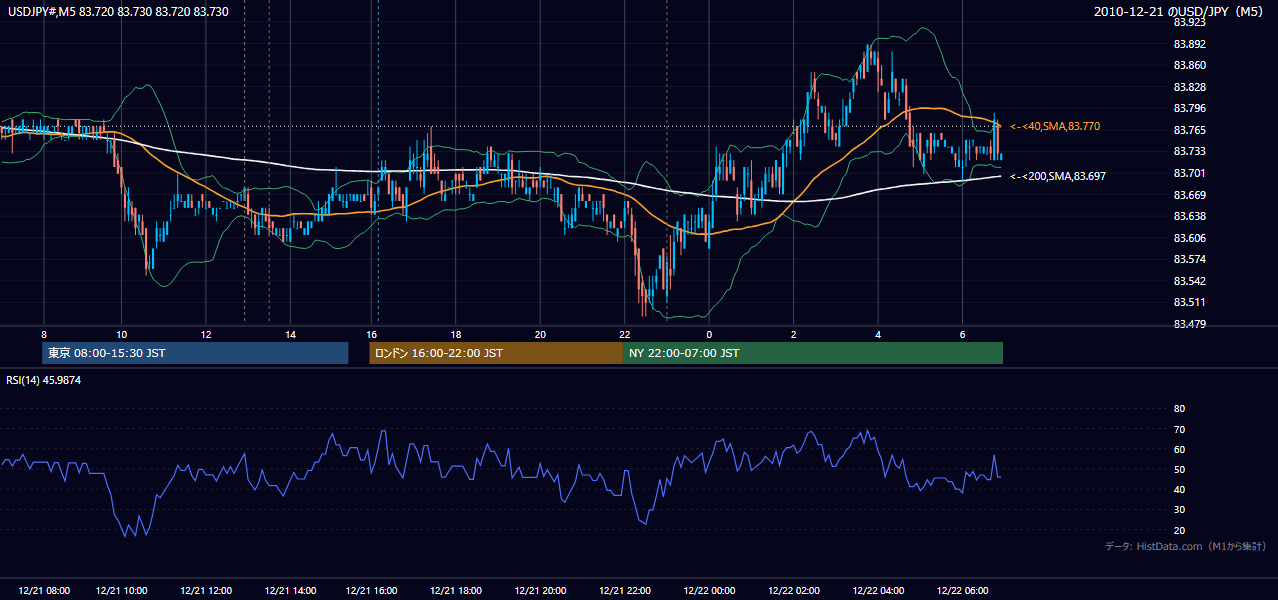
Task: Click price axis value 83.701
Action: [x=1190, y=173]
